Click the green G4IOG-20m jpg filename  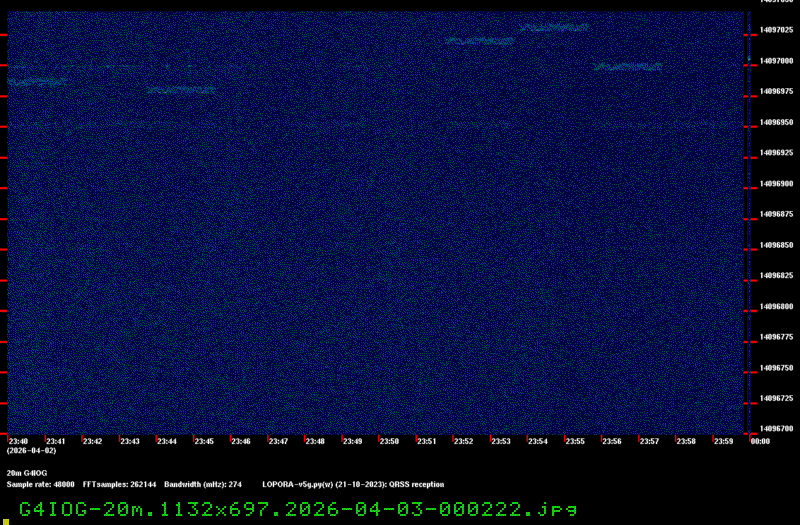click(298, 510)
